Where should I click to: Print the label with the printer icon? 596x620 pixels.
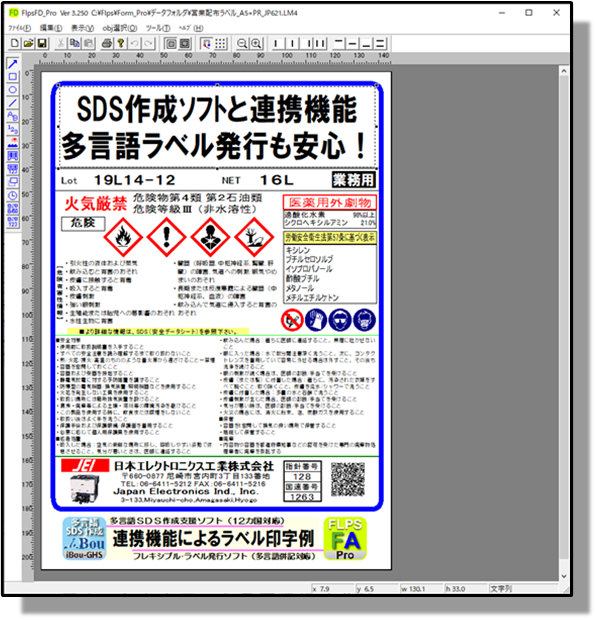[x=106, y=43]
